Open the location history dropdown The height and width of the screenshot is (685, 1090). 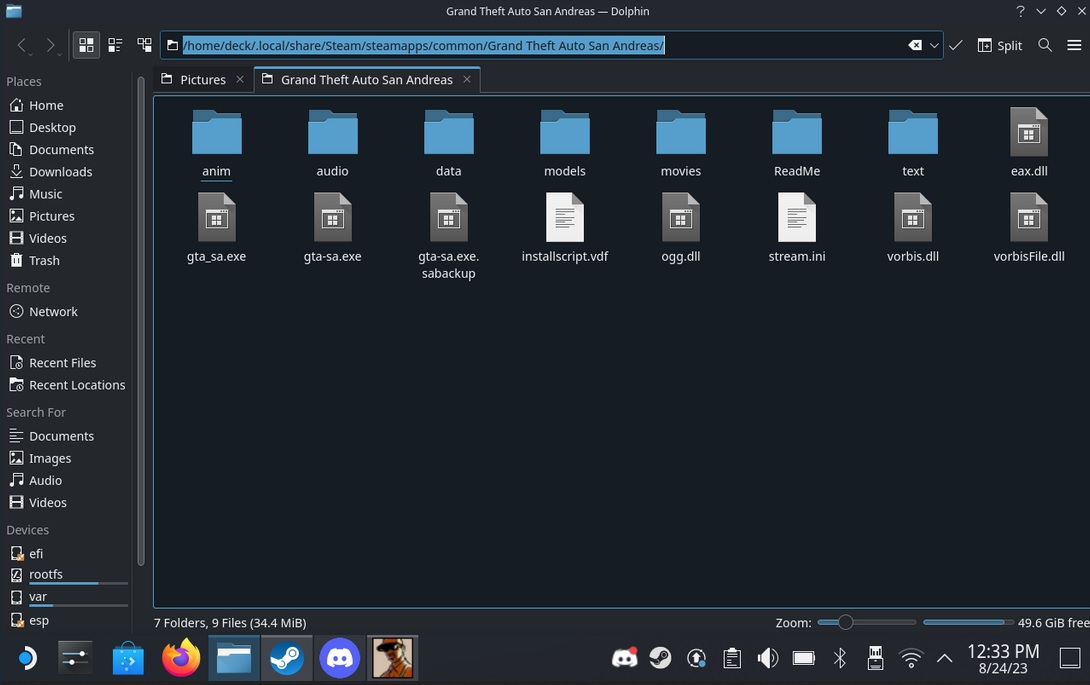pos(934,46)
